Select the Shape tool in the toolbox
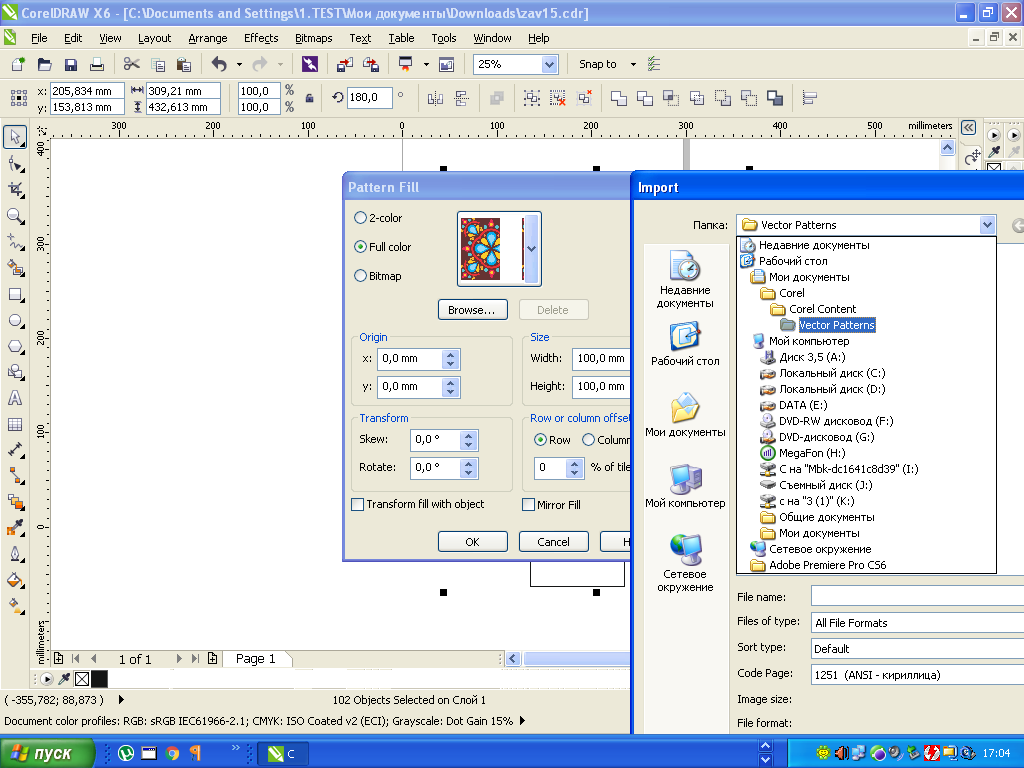Viewport: 1024px width, 768px height. pos(15,164)
